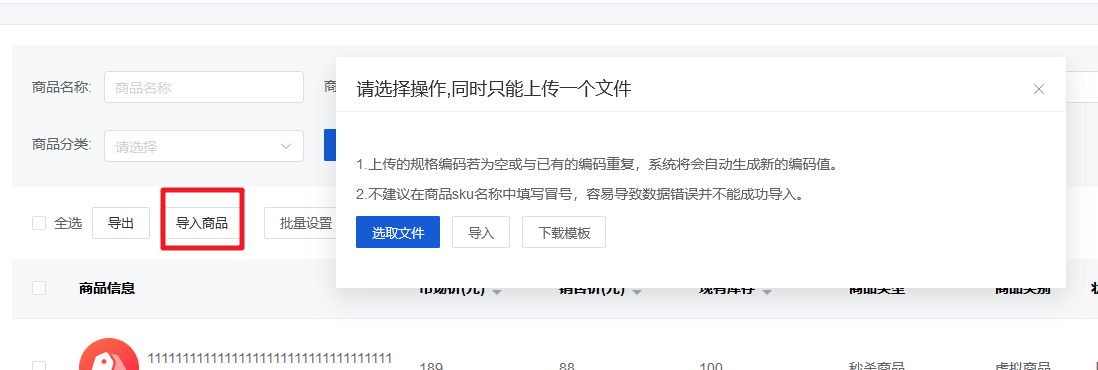Screen dimensions: 1098x370
Task: Click the dialog title 请选择操作 text
Action: [494, 89]
